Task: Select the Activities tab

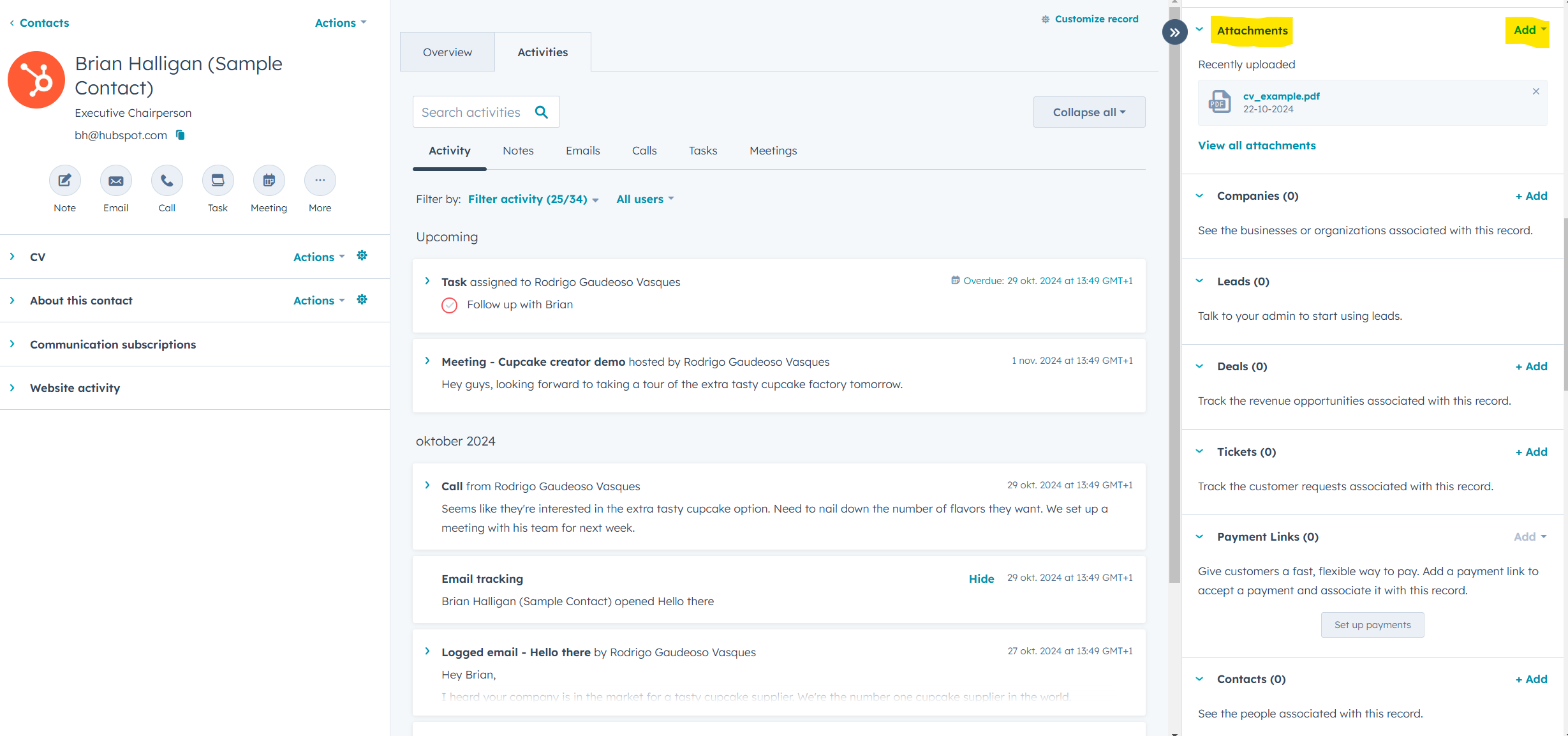Action: tap(543, 52)
